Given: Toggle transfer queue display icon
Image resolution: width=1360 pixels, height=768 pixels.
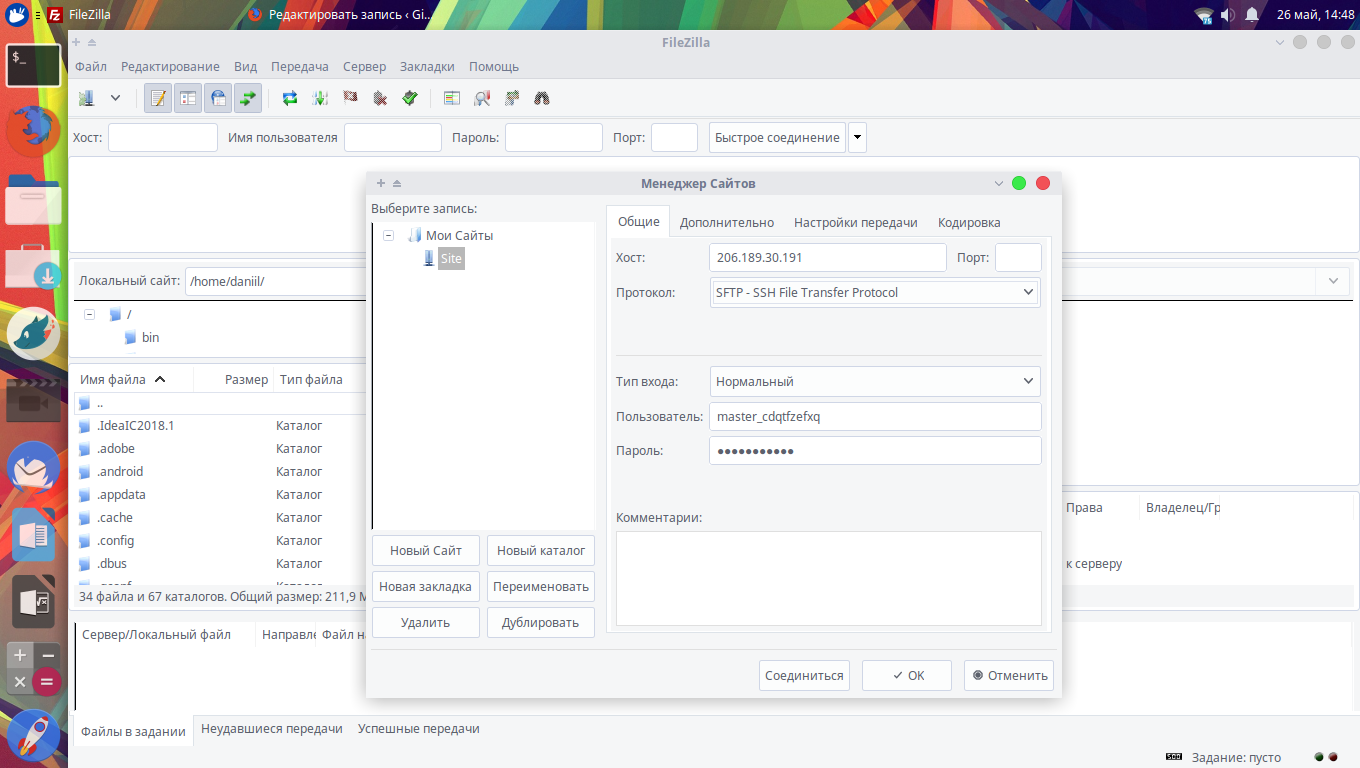Looking at the screenshot, I should [248, 98].
